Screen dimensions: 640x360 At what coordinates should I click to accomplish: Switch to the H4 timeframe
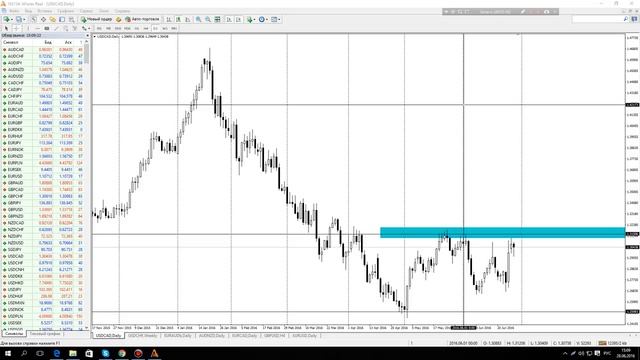tap(146, 29)
